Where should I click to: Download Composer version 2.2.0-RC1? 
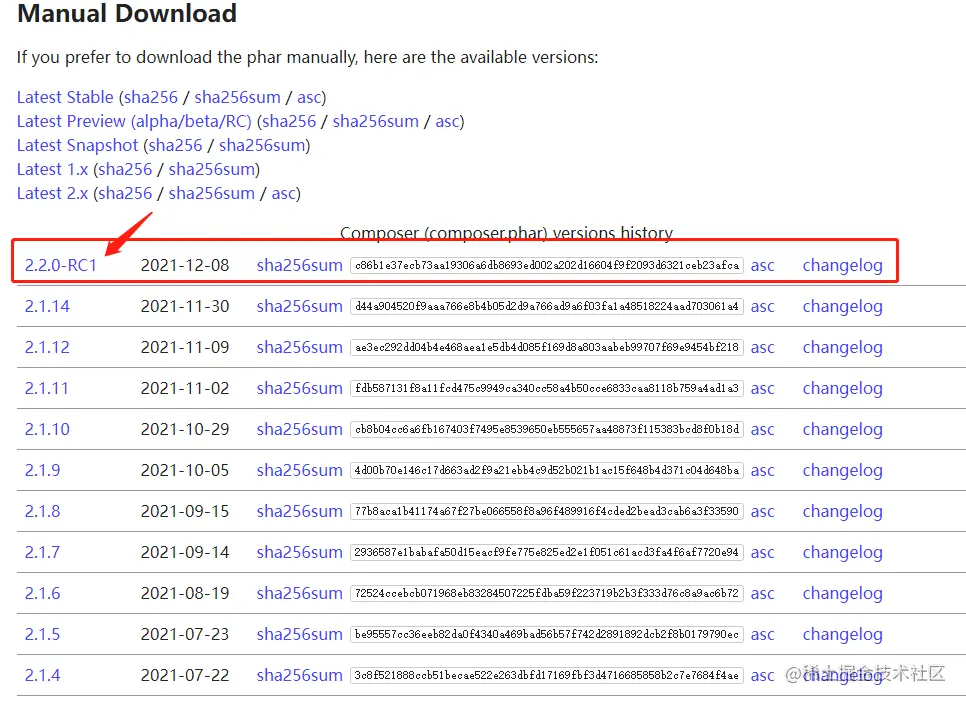pos(61,265)
